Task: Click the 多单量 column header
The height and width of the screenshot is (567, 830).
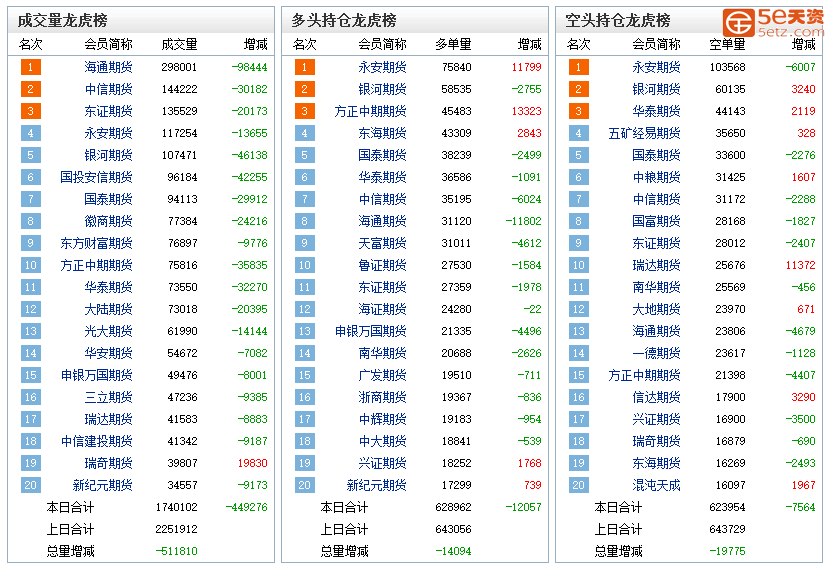Action: pyautogui.click(x=453, y=44)
